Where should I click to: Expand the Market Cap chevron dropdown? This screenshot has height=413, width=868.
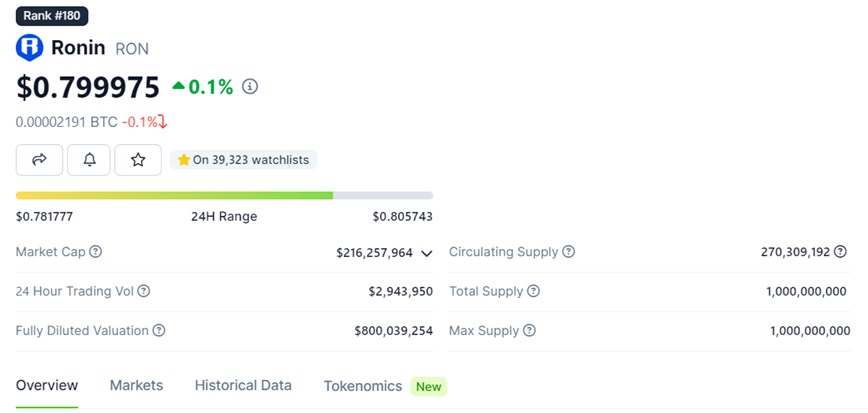[427, 253]
